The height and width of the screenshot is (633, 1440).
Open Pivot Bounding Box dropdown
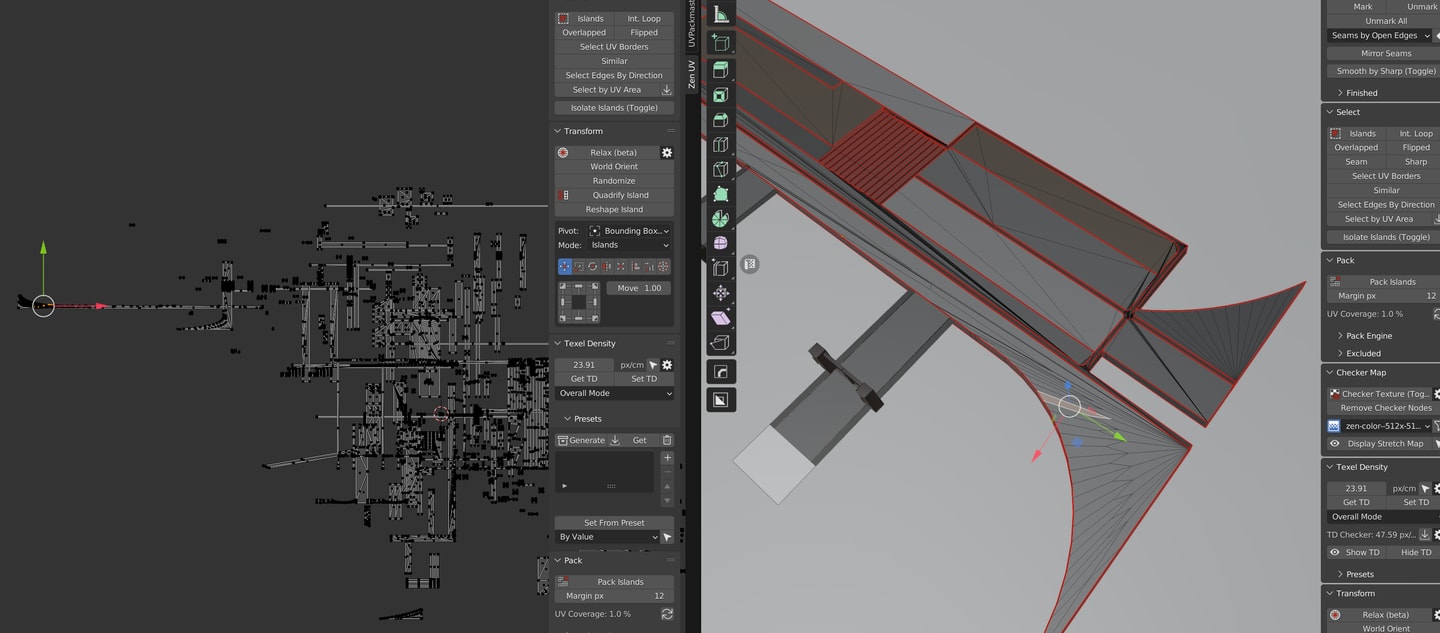tap(629, 231)
